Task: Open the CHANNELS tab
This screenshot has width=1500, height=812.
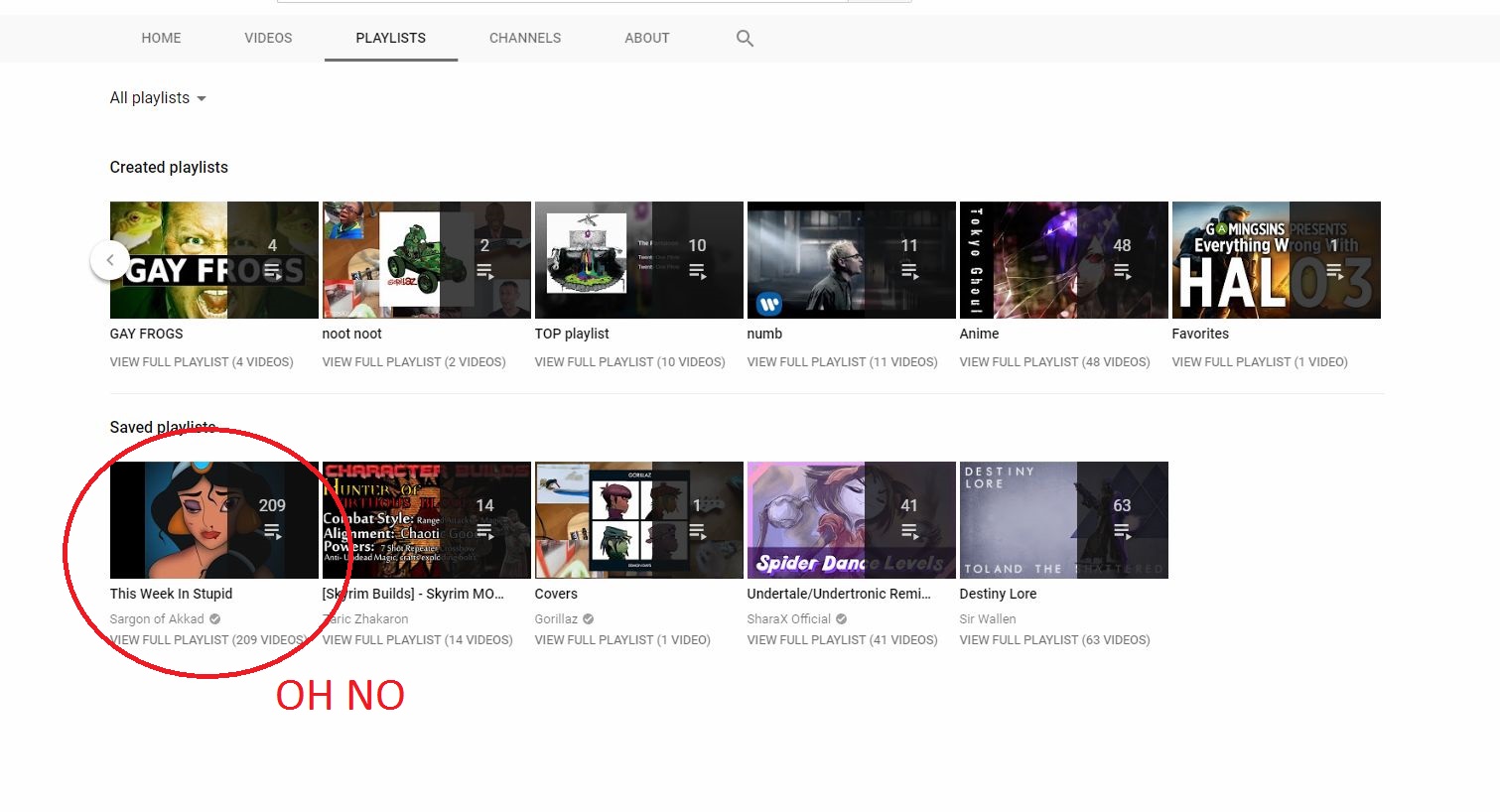Action: click(525, 38)
